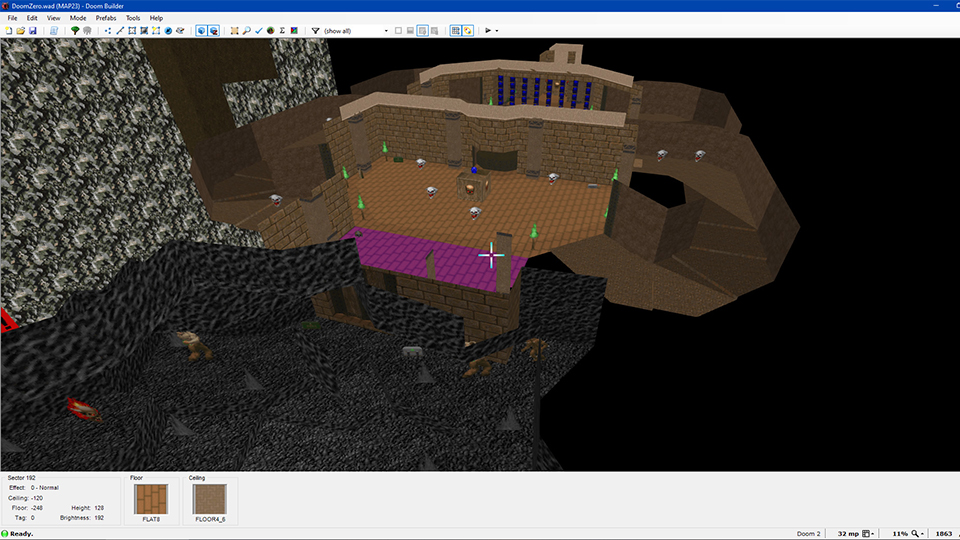960x540 pixels.
Task: Toggle the first view mode square button
Action: (x=399, y=31)
